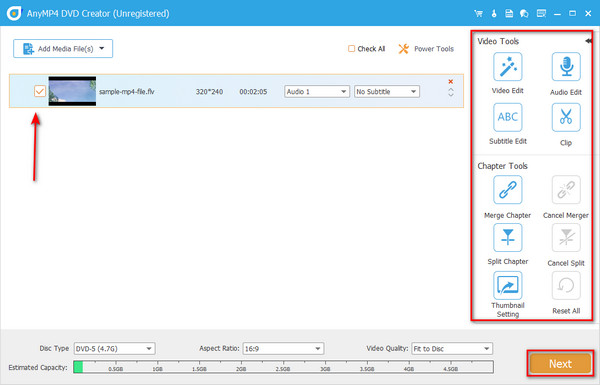The image size is (600, 385).
Task: Remove sample-mp4-file.flv with the red X
Action: [451, 82]
